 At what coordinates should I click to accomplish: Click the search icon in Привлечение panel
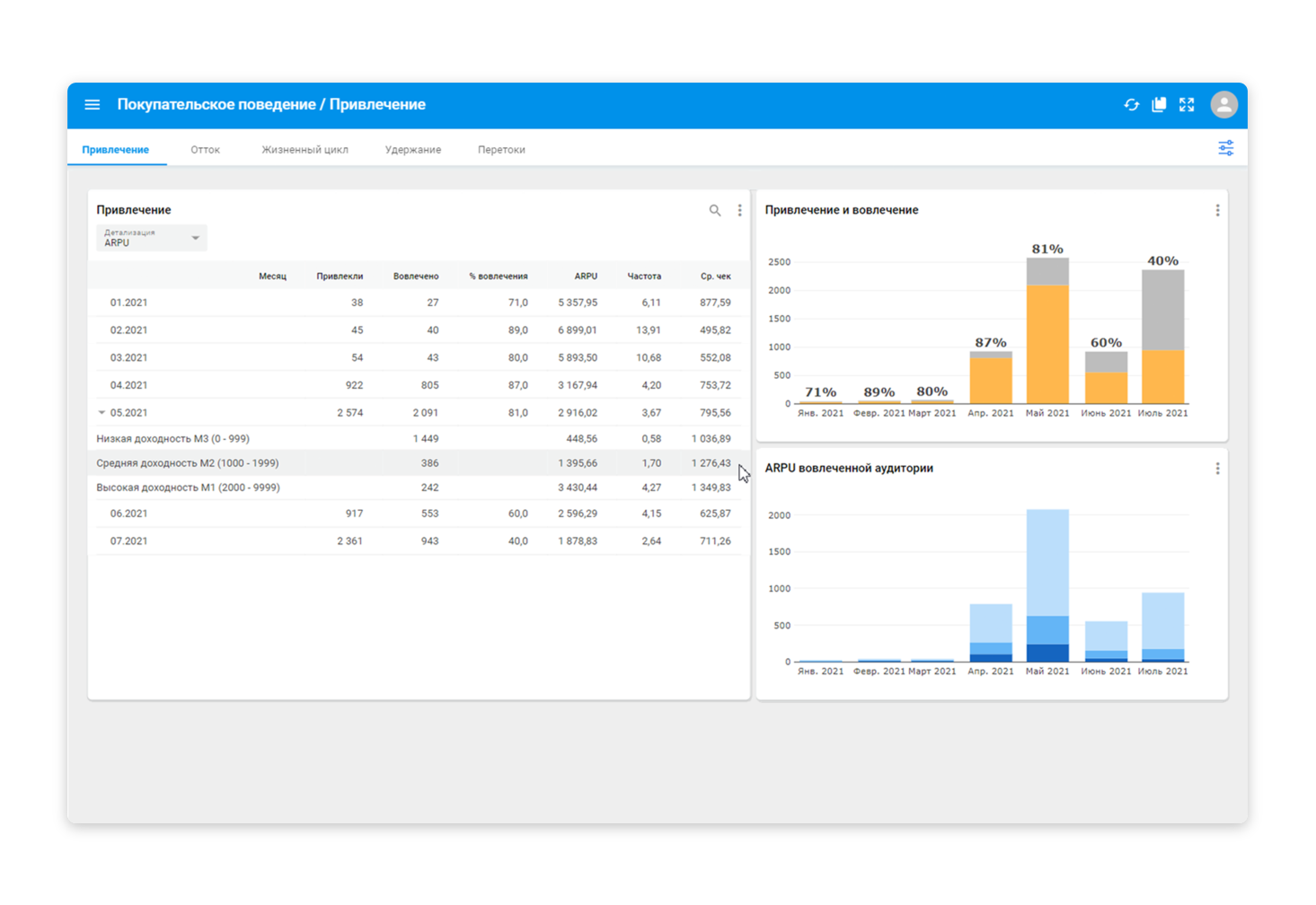click(715, 210)
